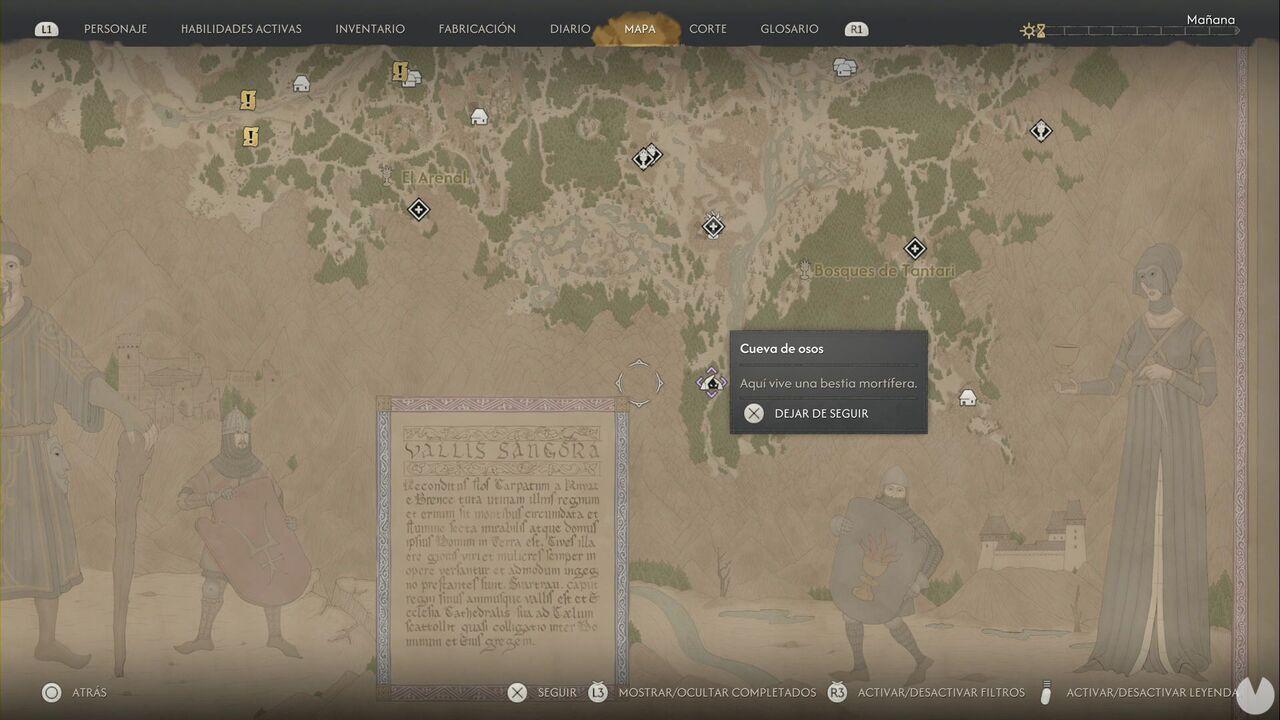Click the diamond marker below El Arenal

418,209
